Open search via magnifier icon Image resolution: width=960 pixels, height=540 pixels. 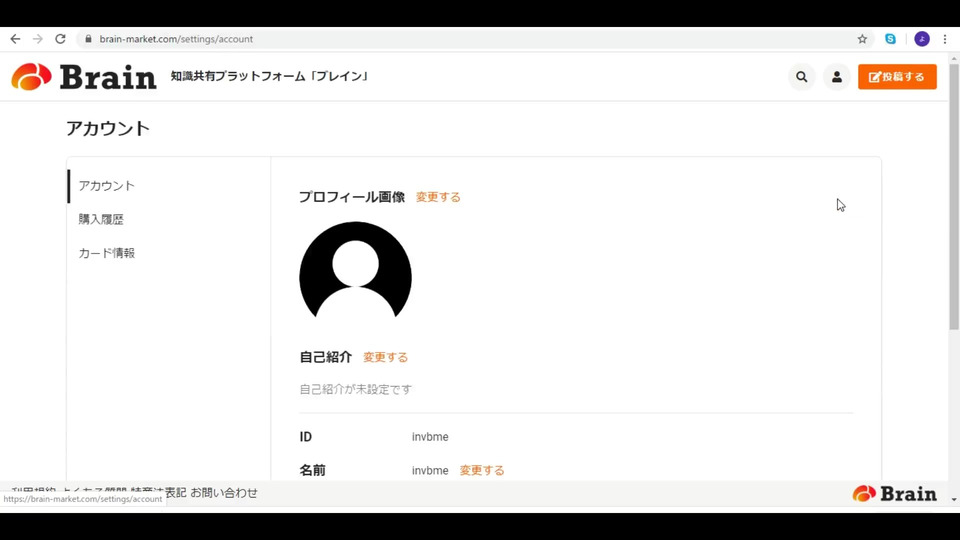pyautogui.click(x=801, y=77)
